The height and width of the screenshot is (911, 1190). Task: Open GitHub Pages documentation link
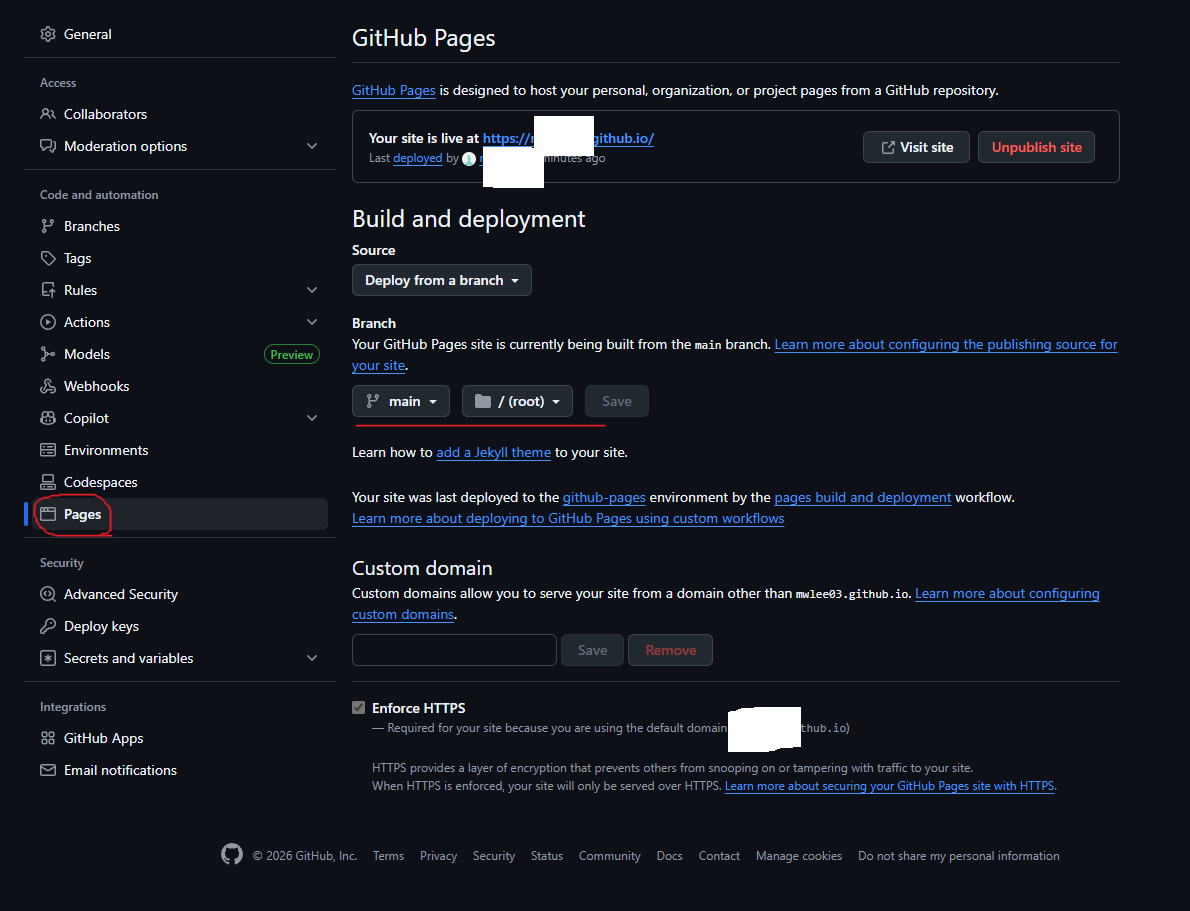[394, 90]
